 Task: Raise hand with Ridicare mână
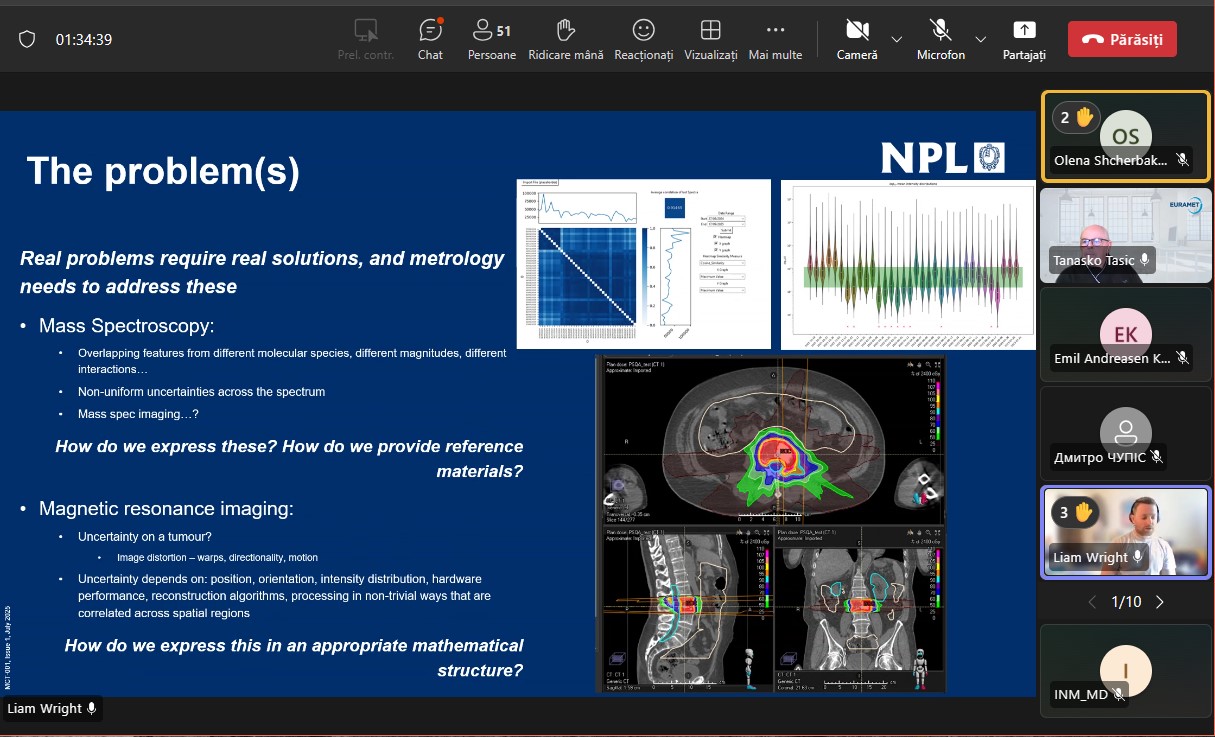(565, 39)
